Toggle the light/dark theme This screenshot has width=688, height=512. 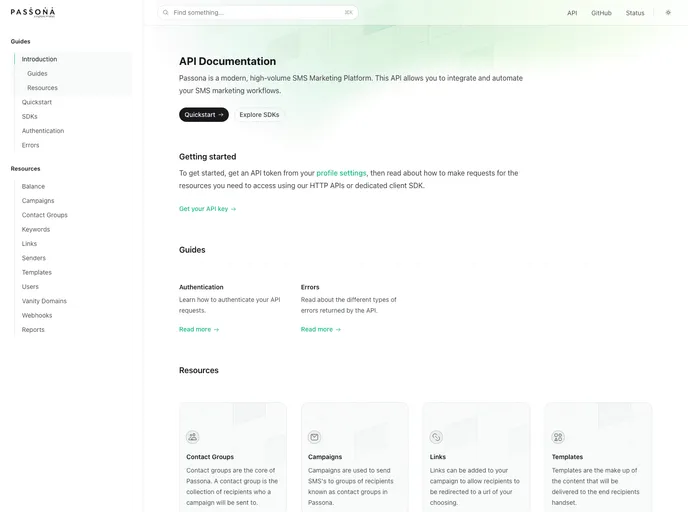tap(668, 13)
